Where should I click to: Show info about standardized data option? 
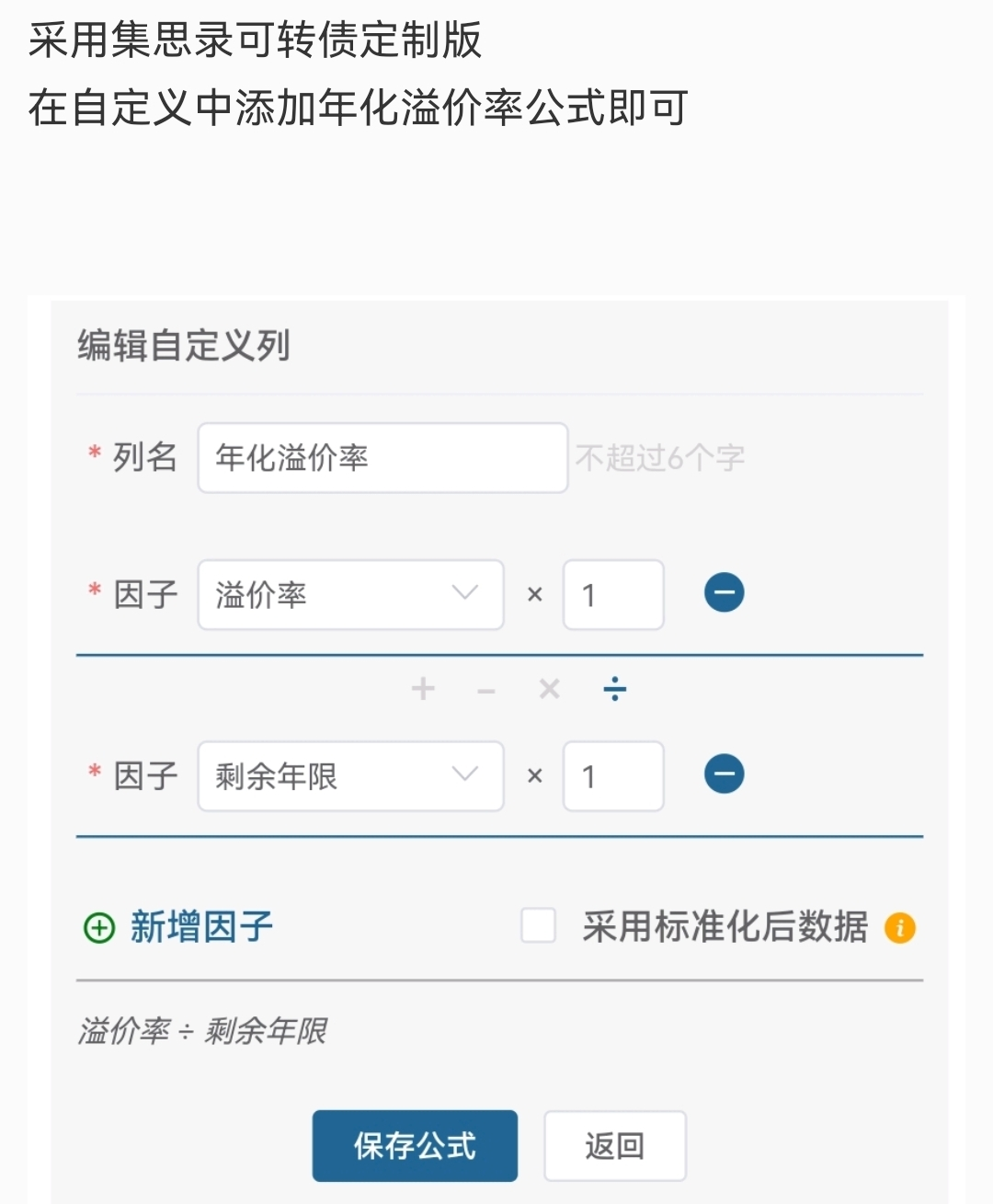(899, 927)
